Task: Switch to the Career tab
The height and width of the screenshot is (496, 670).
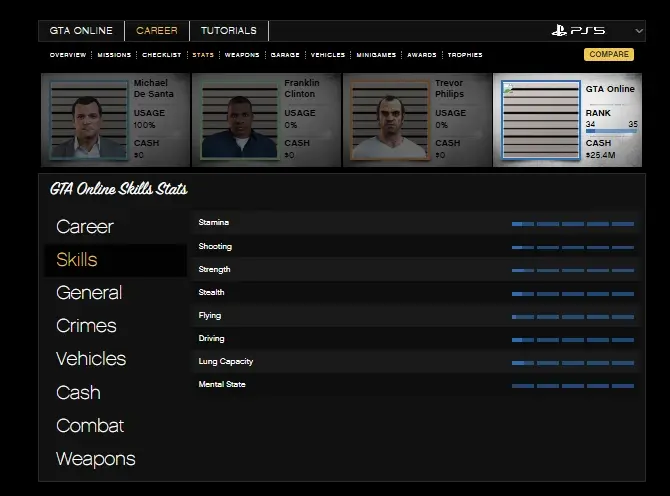Action: pos(157,31)
